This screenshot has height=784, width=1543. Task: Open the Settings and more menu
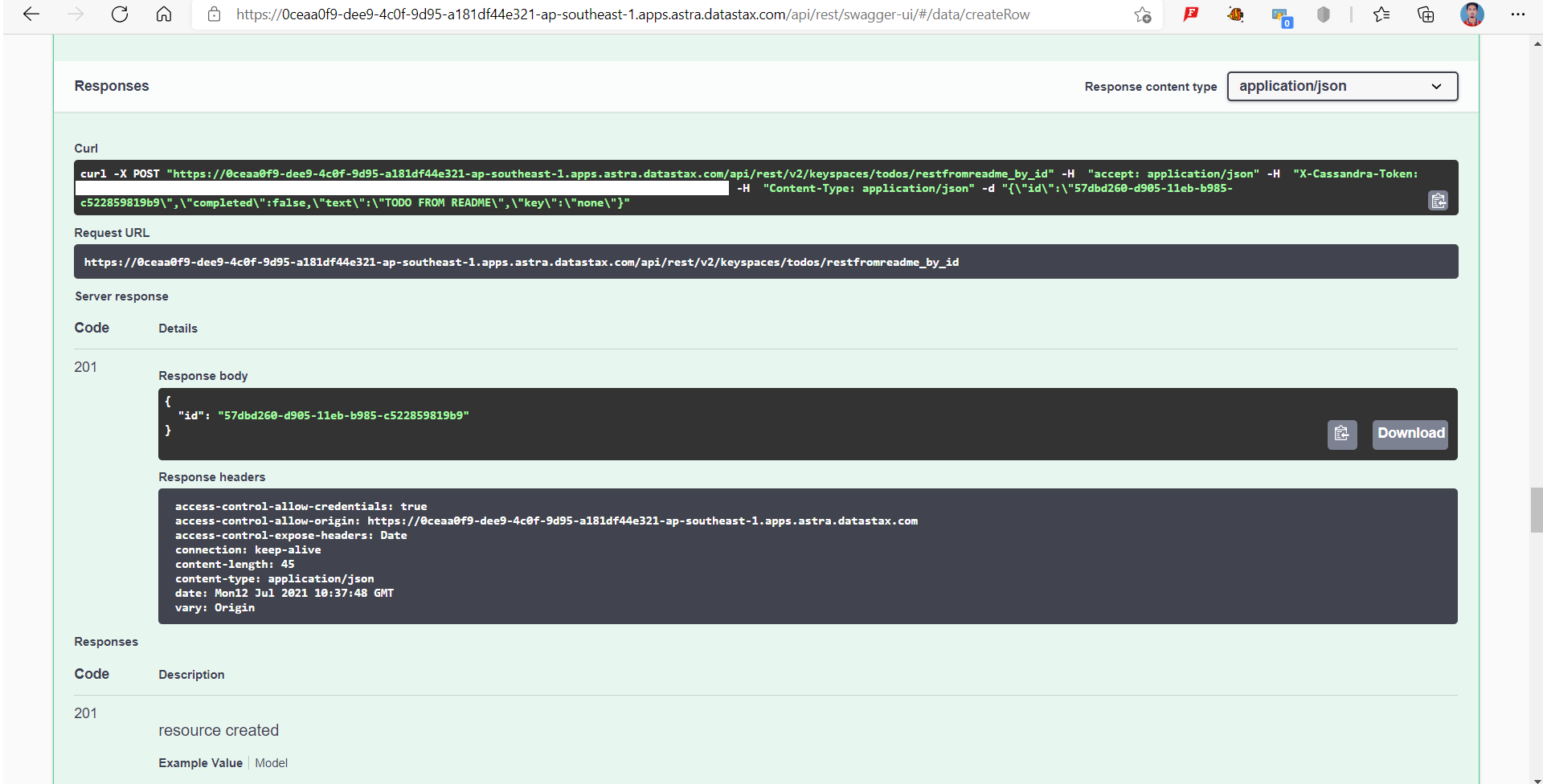tap(1519, 14)
